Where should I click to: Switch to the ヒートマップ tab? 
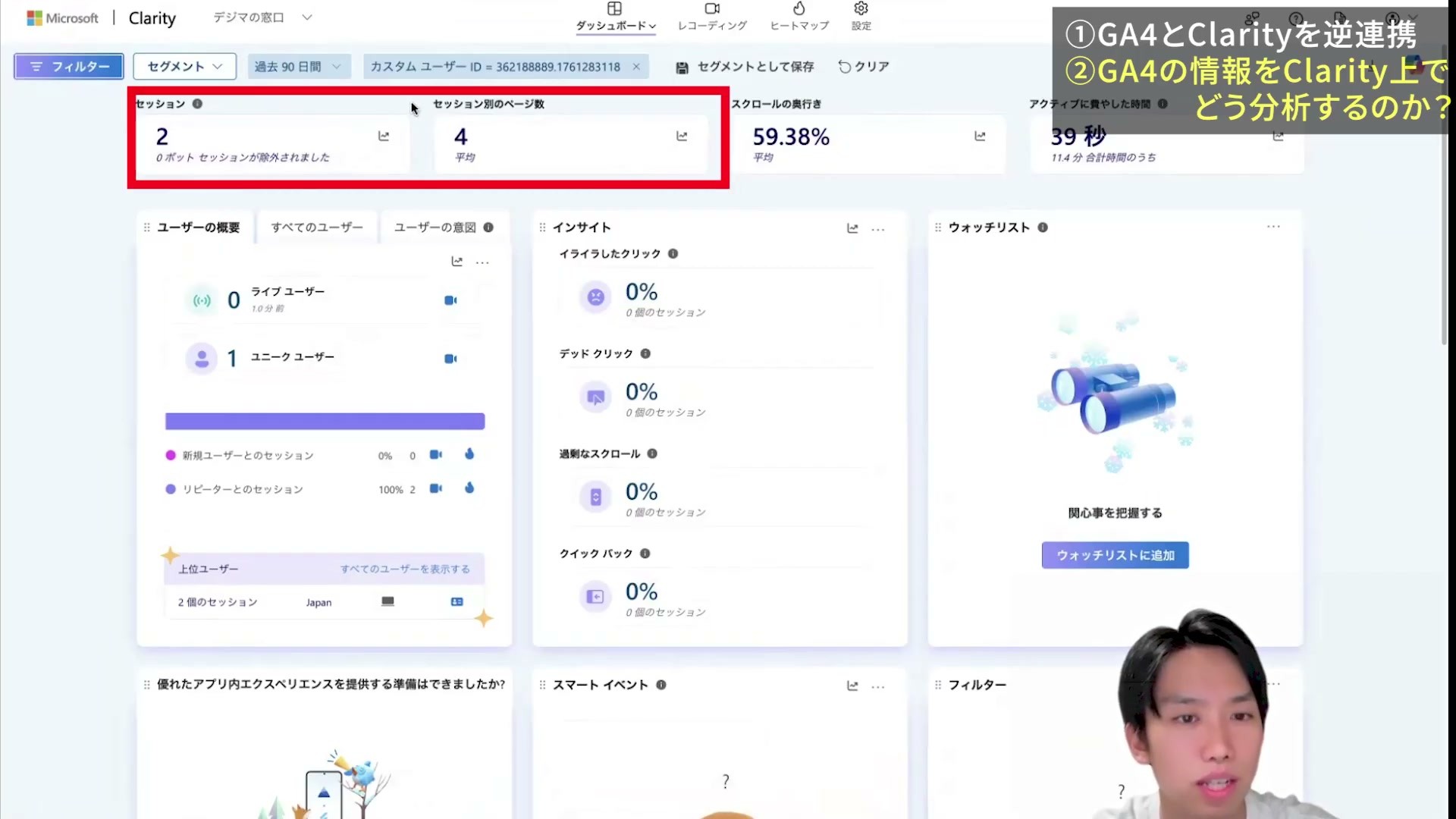(x=799, y=17)
